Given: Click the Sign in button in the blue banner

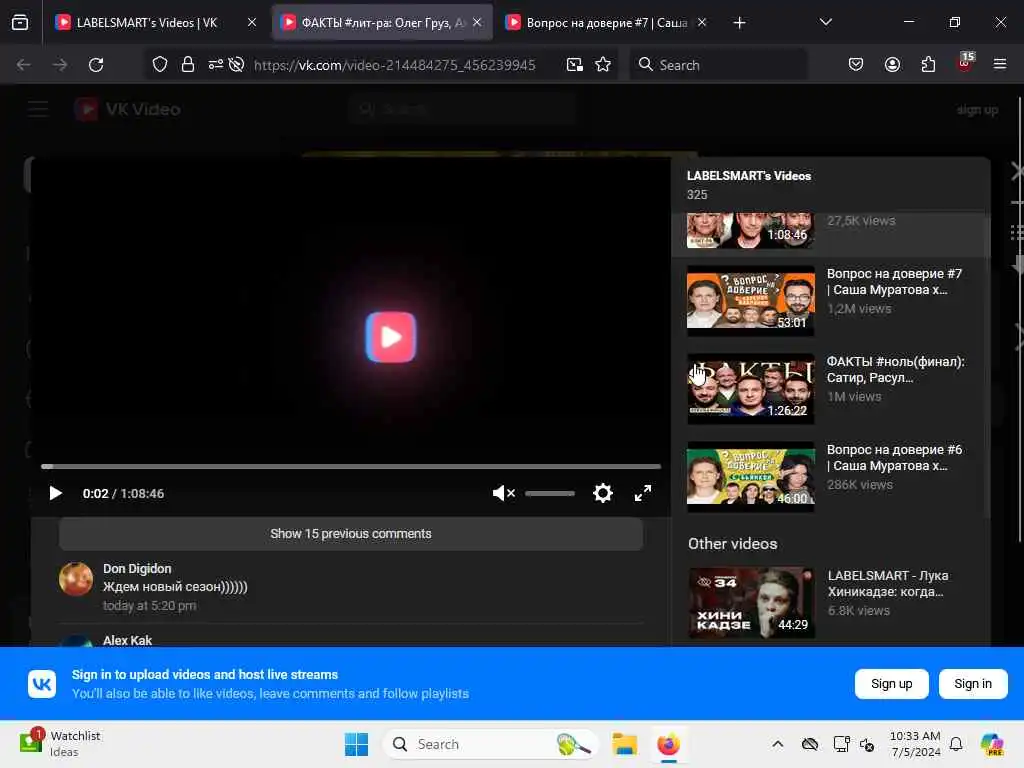Looking at the screenshot, I should pyautogui.click(x=972, y=684).
